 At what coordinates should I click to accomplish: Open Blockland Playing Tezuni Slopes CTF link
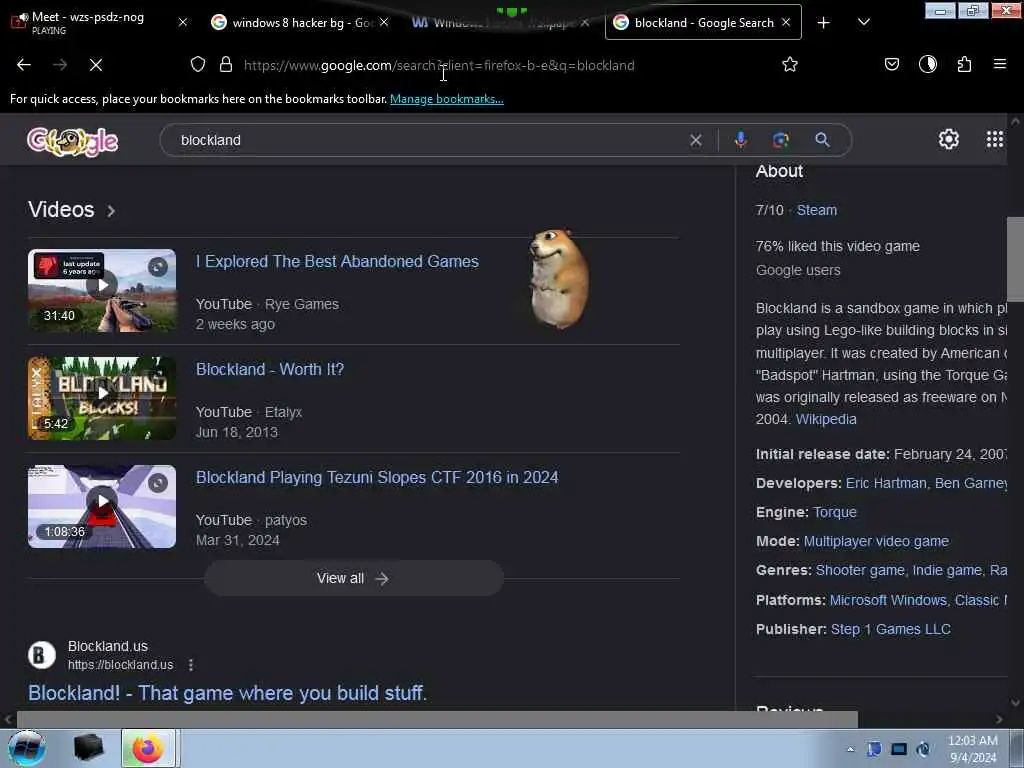tap(377, 477)
